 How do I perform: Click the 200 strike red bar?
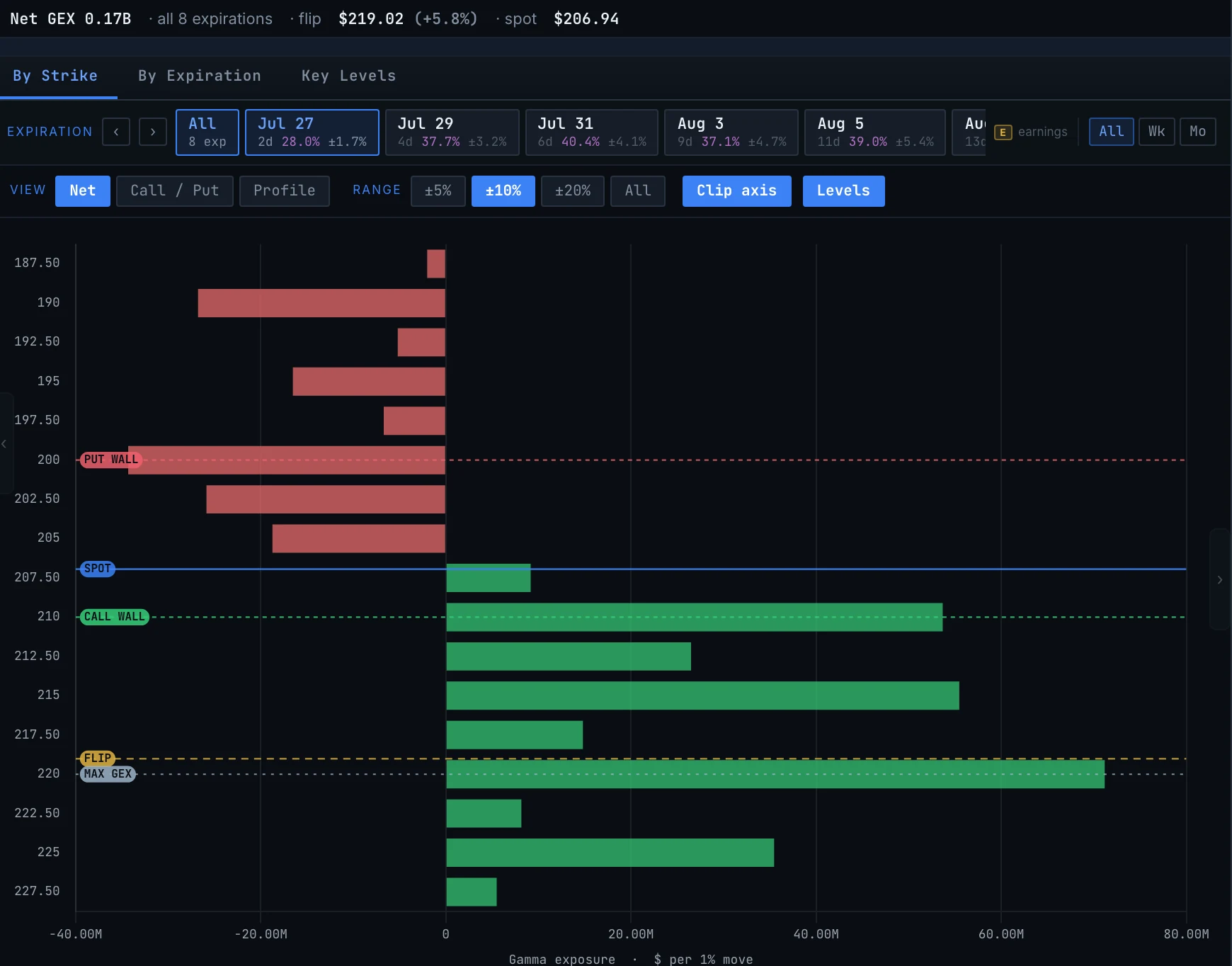click(x=287, y=460)
